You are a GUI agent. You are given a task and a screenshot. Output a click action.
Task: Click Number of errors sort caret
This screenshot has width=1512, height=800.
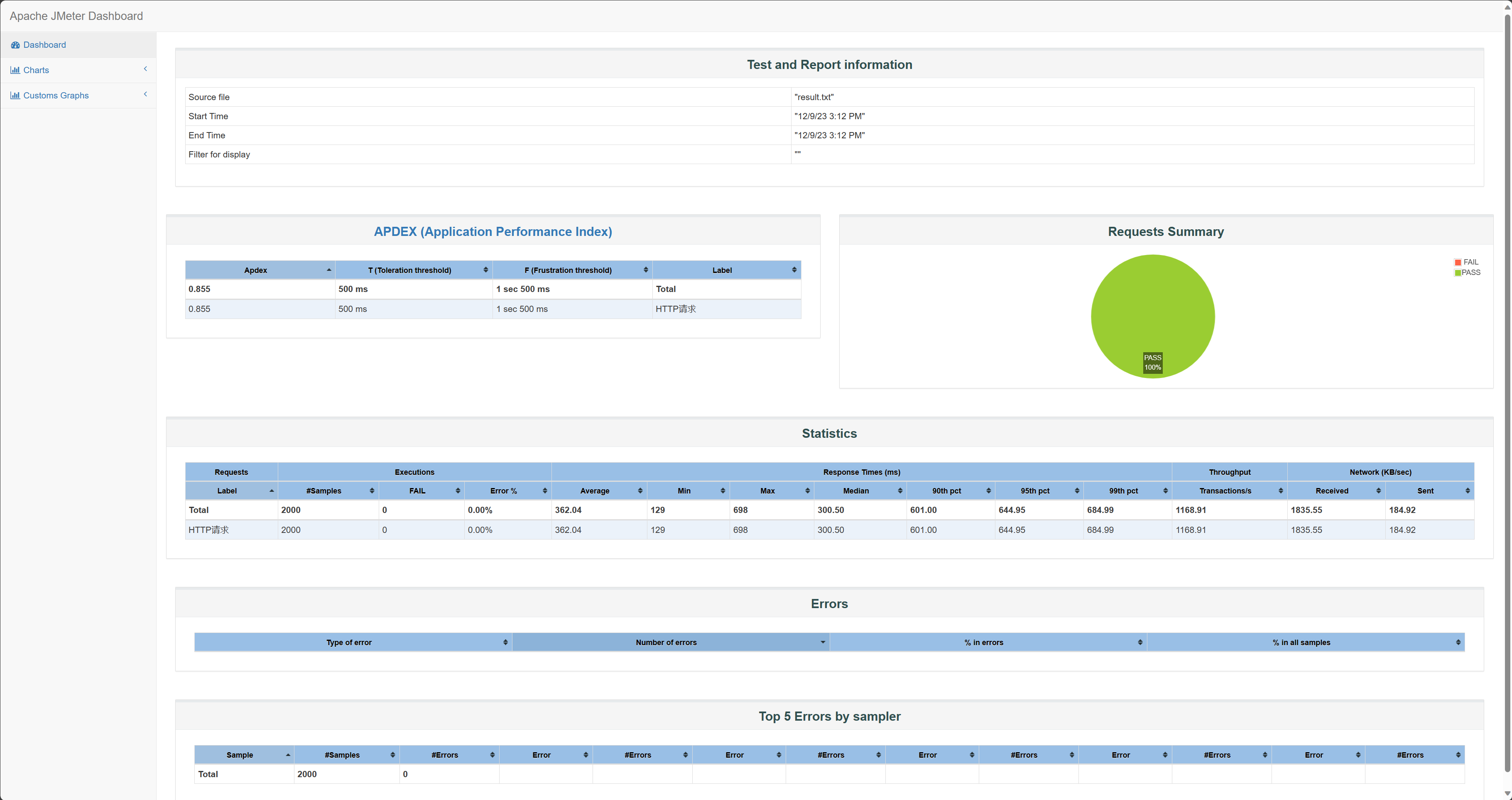823,642
